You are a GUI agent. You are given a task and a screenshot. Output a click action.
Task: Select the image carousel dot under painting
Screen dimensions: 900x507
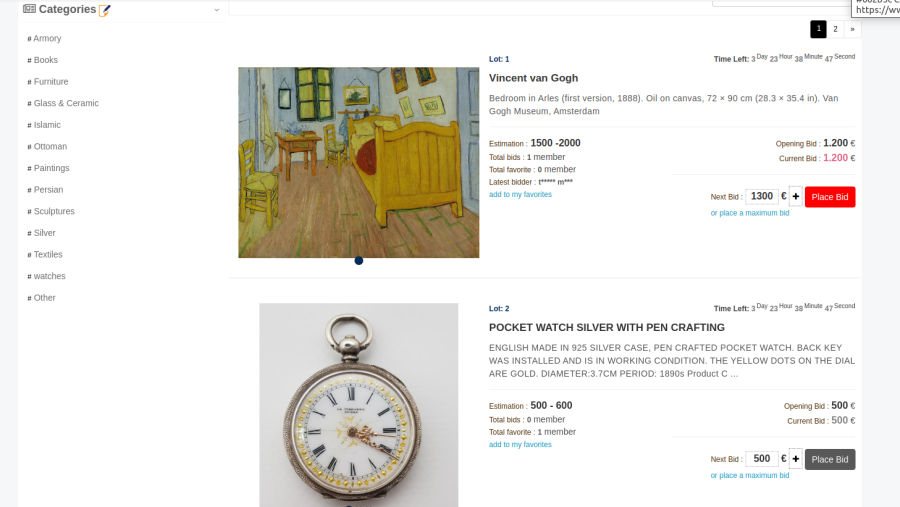[x=359, y=261]
